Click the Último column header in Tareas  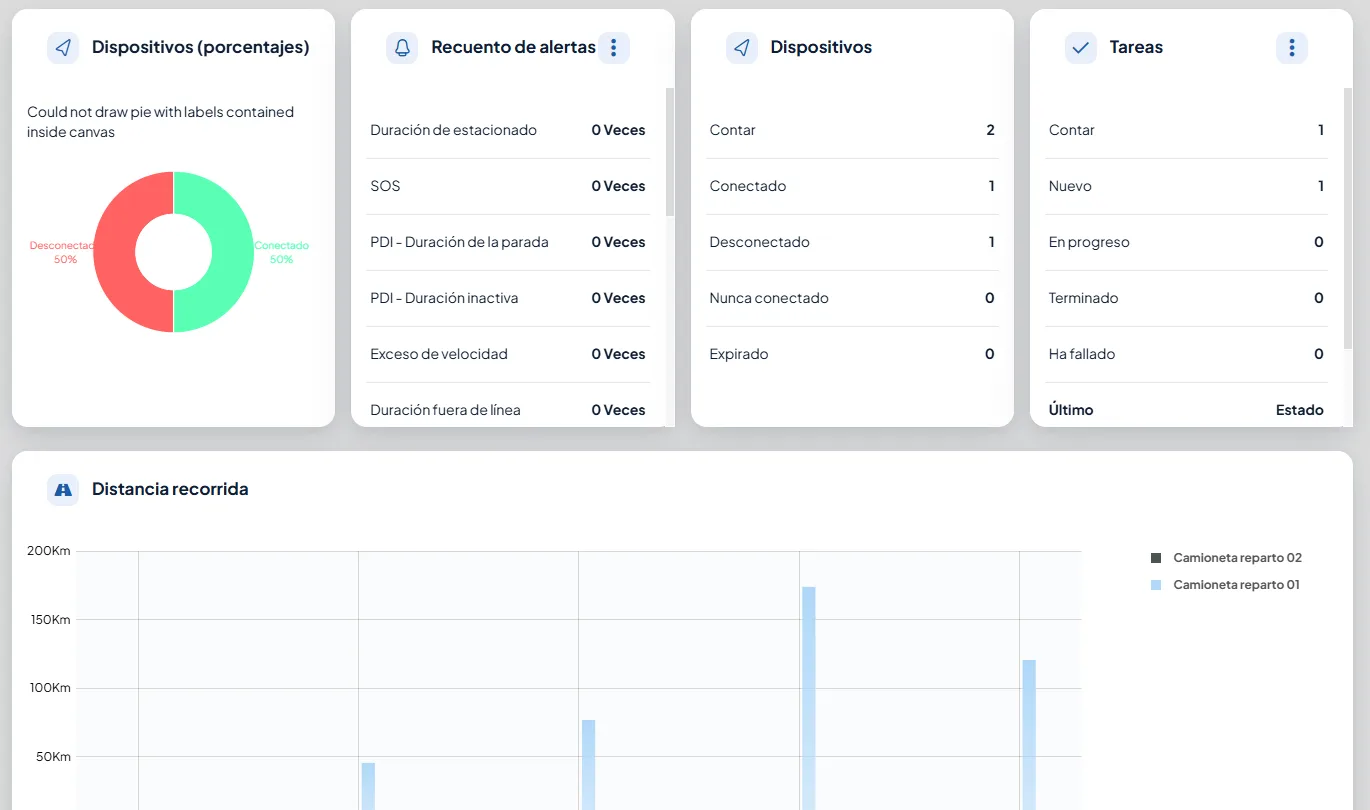1071,410
